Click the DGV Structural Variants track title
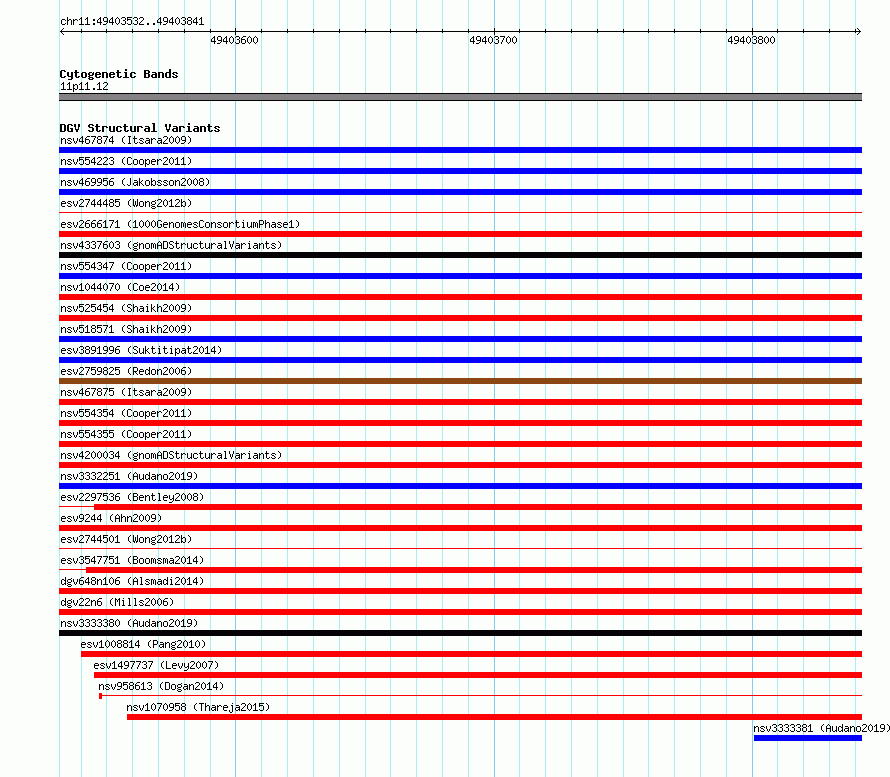 point(140,128)
